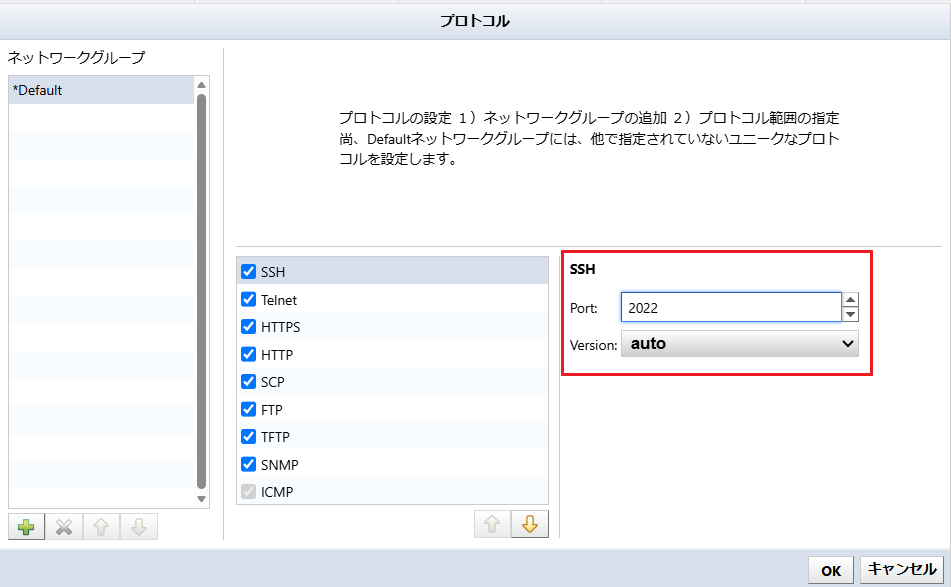Uncheck the SNMP protocol checkbox

click(248, 465)
